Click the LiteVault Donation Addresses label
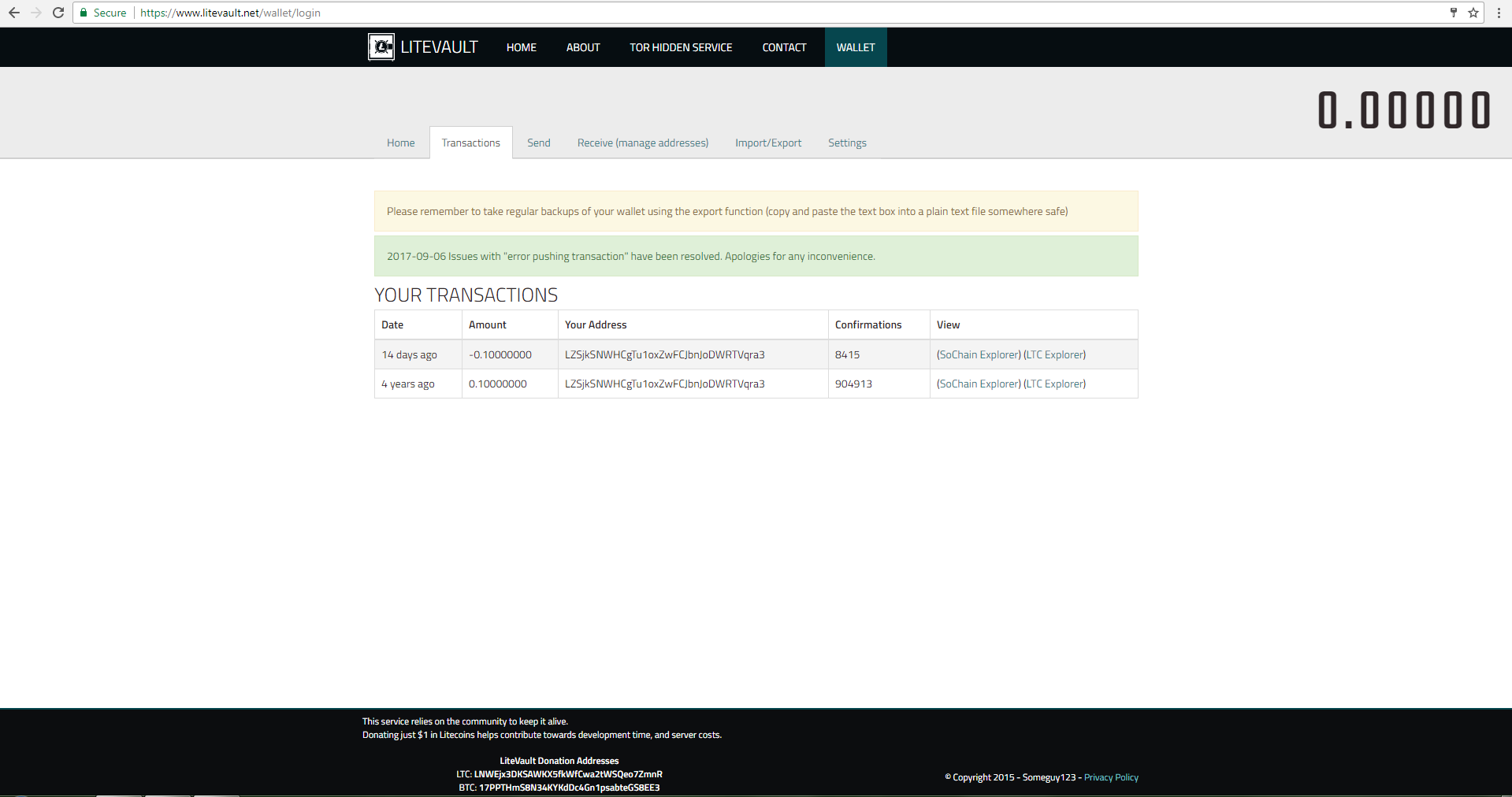This screenshot has width=1512, height=797. click(x=559, y=761)
